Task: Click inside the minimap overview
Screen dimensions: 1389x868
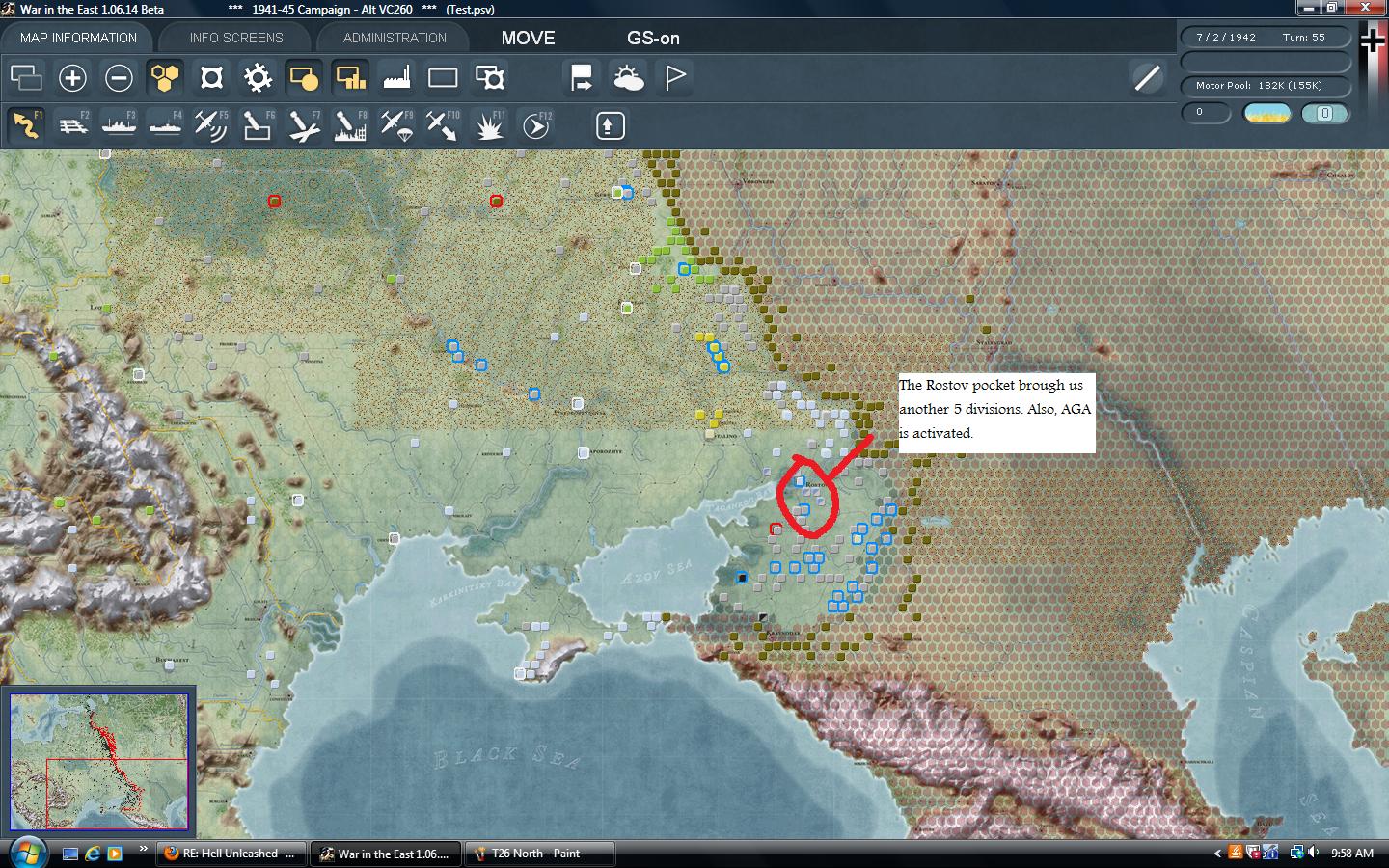Action: click(x=99, y=761)
